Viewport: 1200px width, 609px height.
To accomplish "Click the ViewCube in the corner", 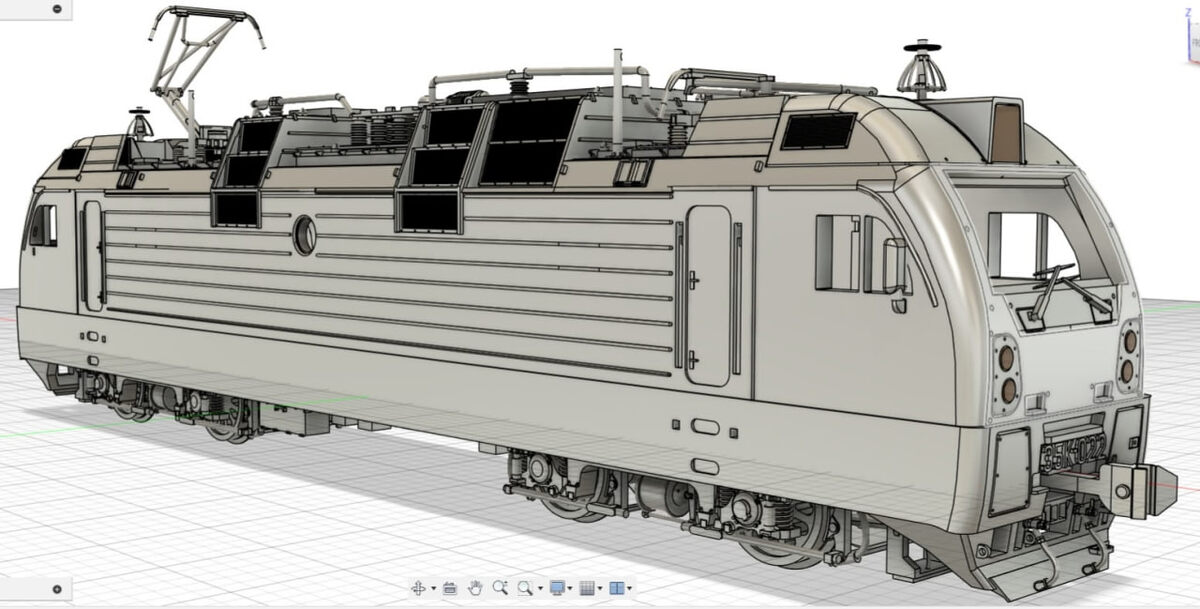I will tap(1192, 40).
